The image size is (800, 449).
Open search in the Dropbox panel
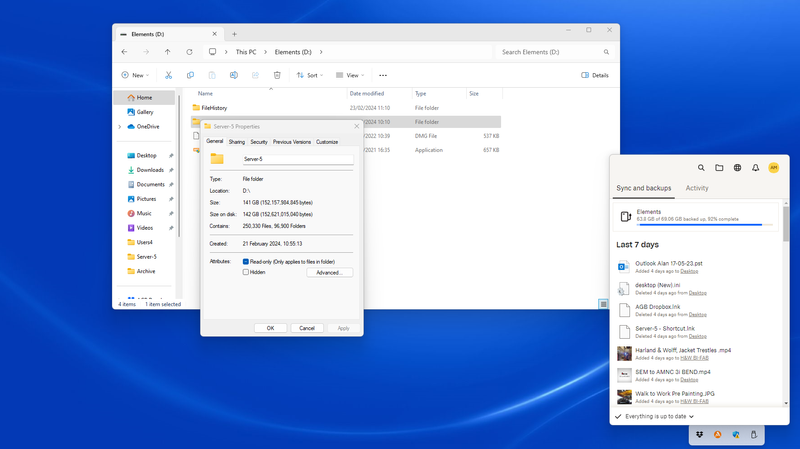coord(701,167)
